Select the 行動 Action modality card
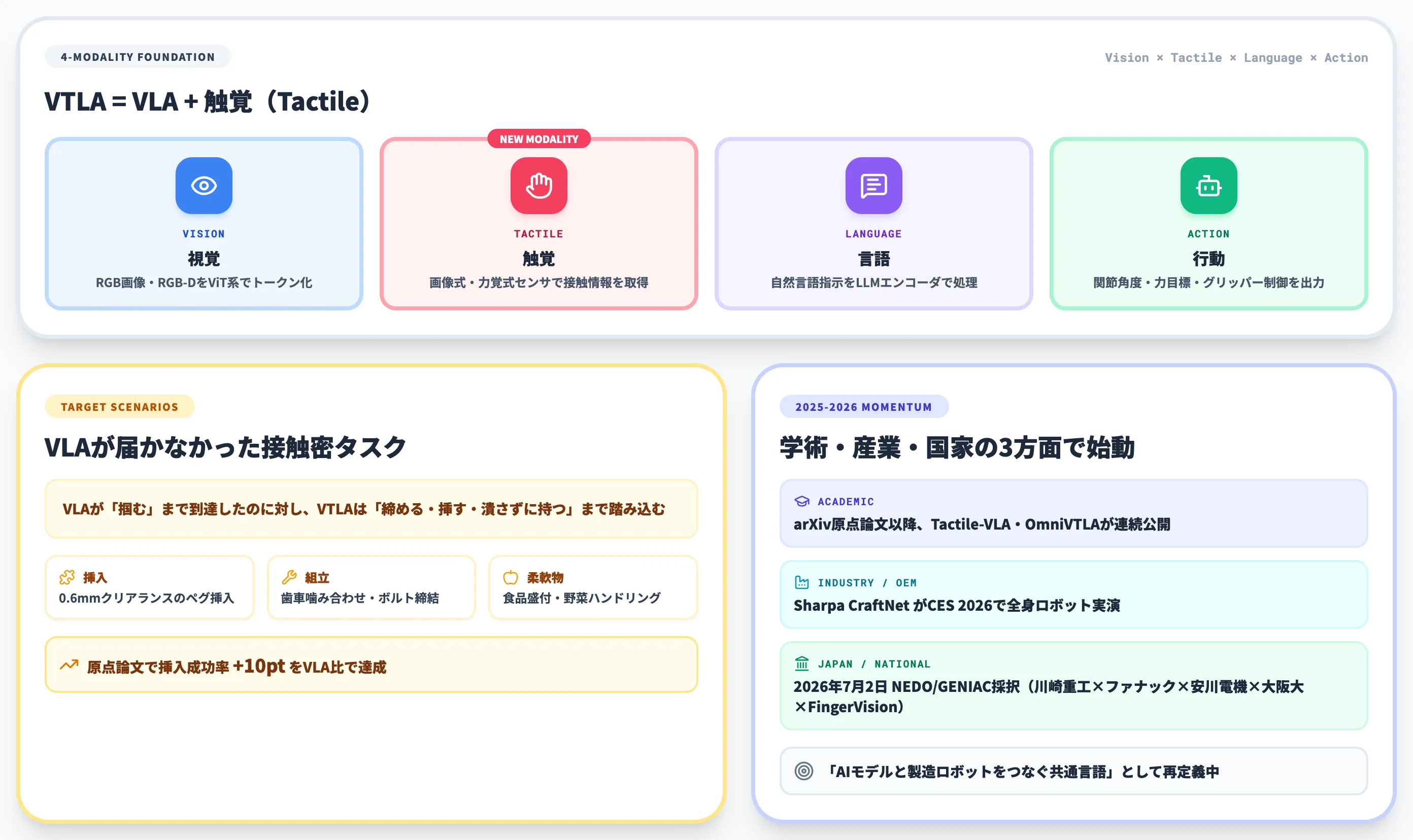Viewport: 1413px width, 840px height. click(x=1208, y=224)
